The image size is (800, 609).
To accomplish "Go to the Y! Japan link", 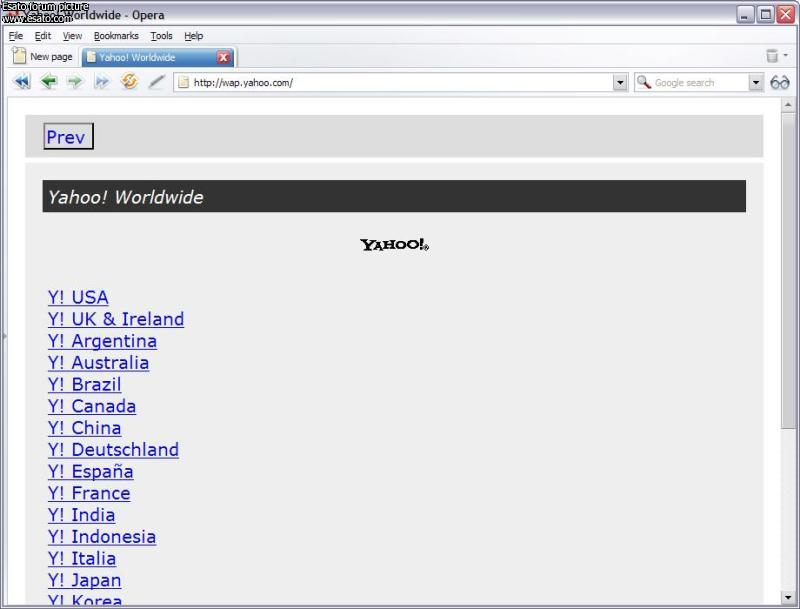I will coord(85,580).
